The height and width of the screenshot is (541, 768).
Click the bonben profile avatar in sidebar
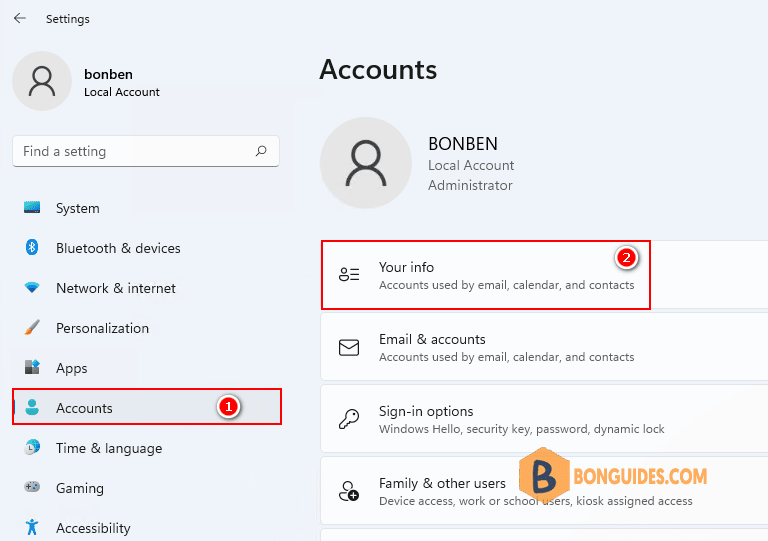[x=42, y=81]
